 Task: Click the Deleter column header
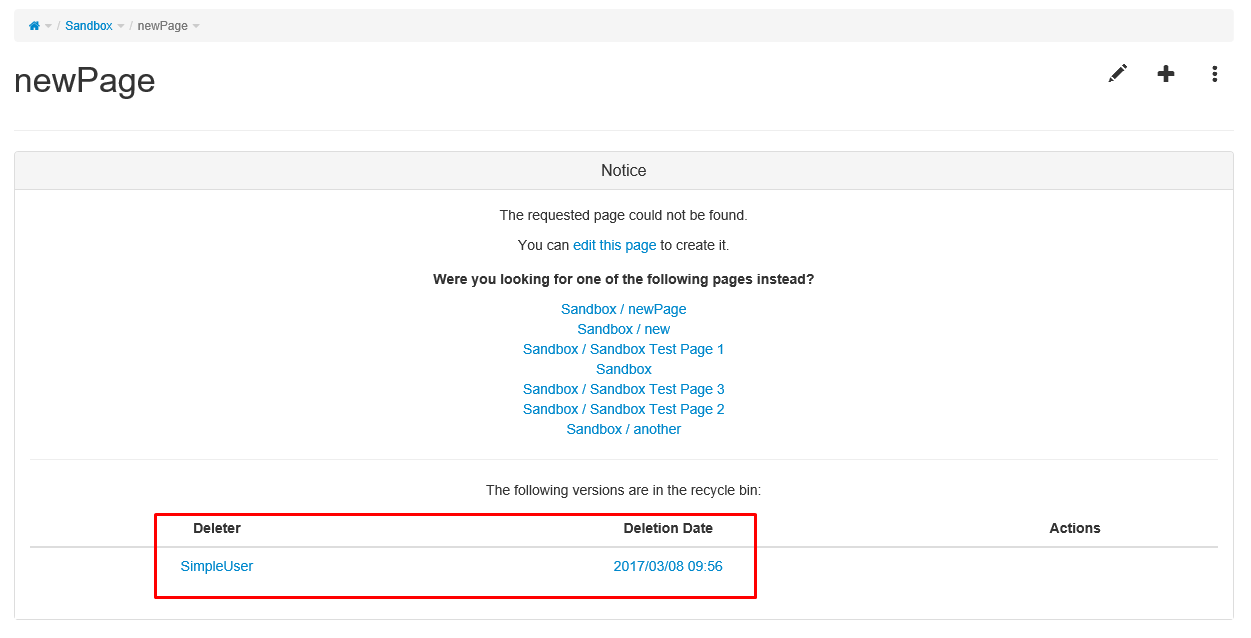click(x=217, y=528)
